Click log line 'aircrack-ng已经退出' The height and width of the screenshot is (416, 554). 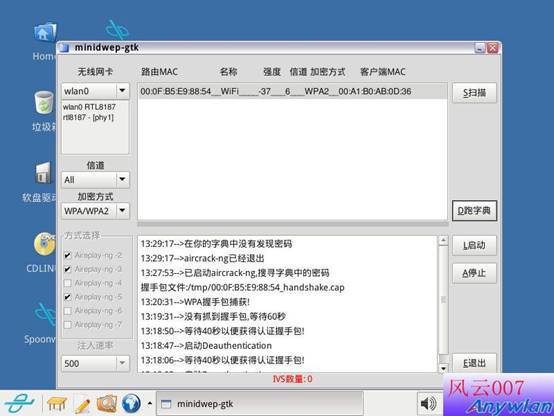(202, 258)
